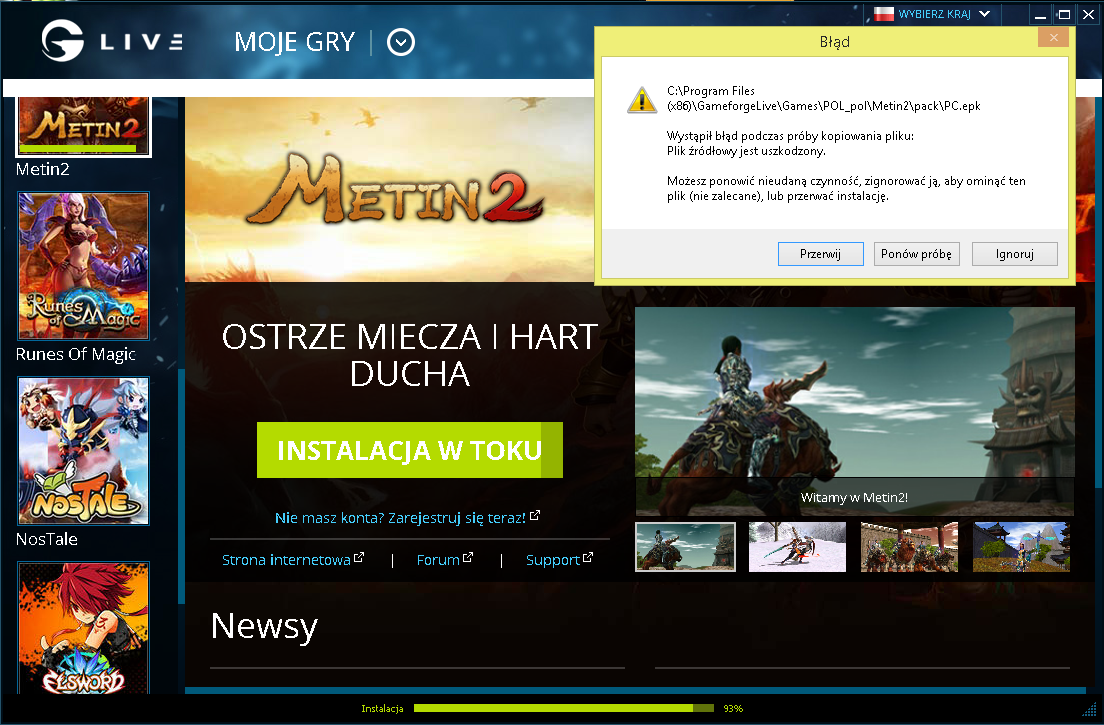Click external-link icon after Strona internetowa
This screenshot has width=1104, height=725.
[x=358, y=557]
